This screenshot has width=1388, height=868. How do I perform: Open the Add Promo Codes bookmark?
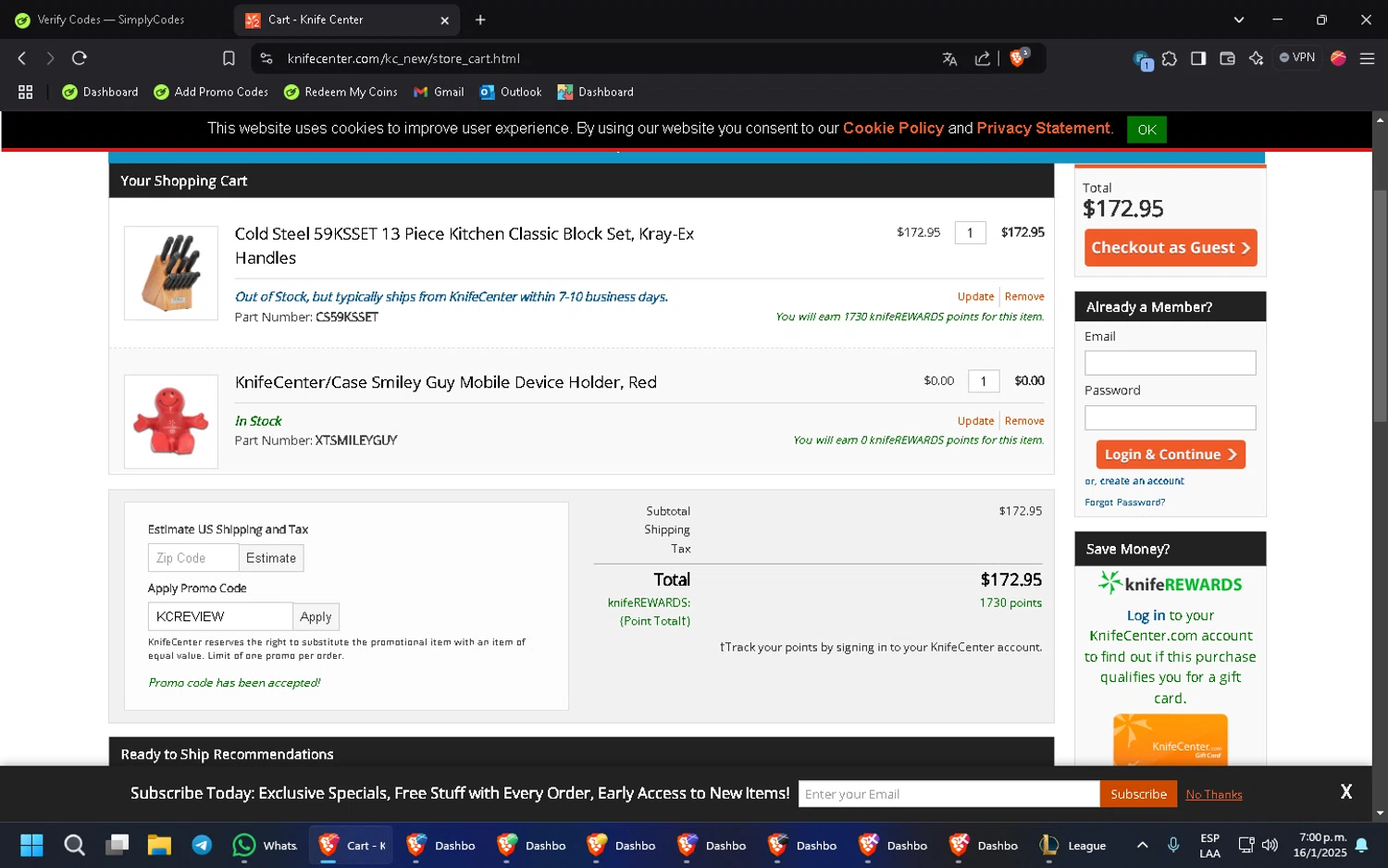point(211,92)
